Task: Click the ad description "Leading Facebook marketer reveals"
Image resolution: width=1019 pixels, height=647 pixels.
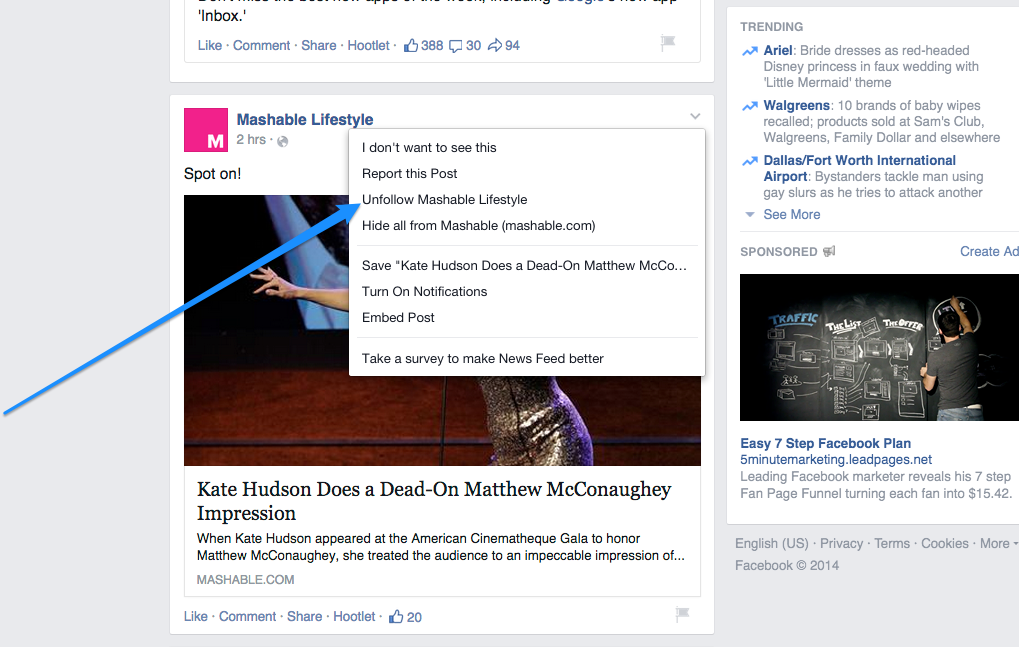Action: tap(875, 485)
